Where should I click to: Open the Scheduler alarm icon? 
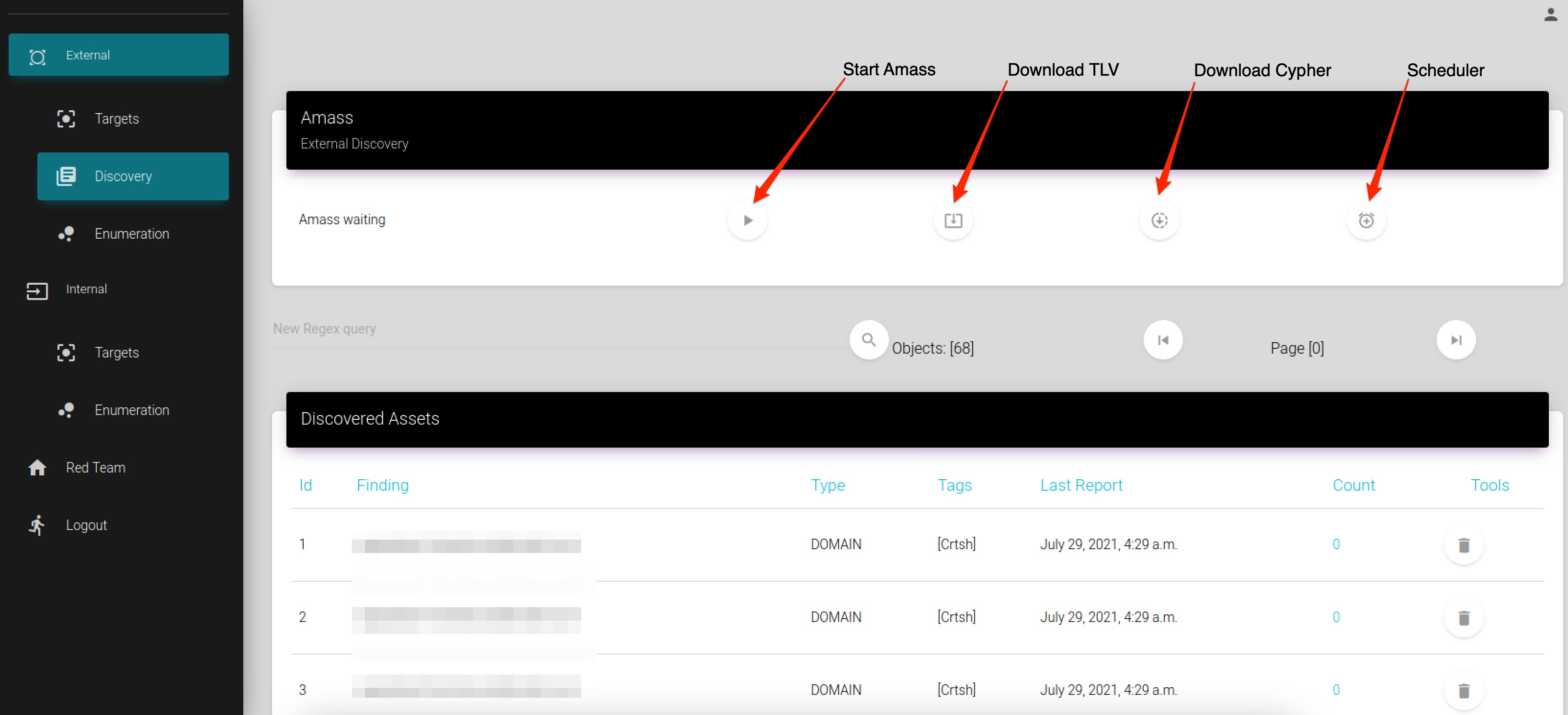point(1366,220)
